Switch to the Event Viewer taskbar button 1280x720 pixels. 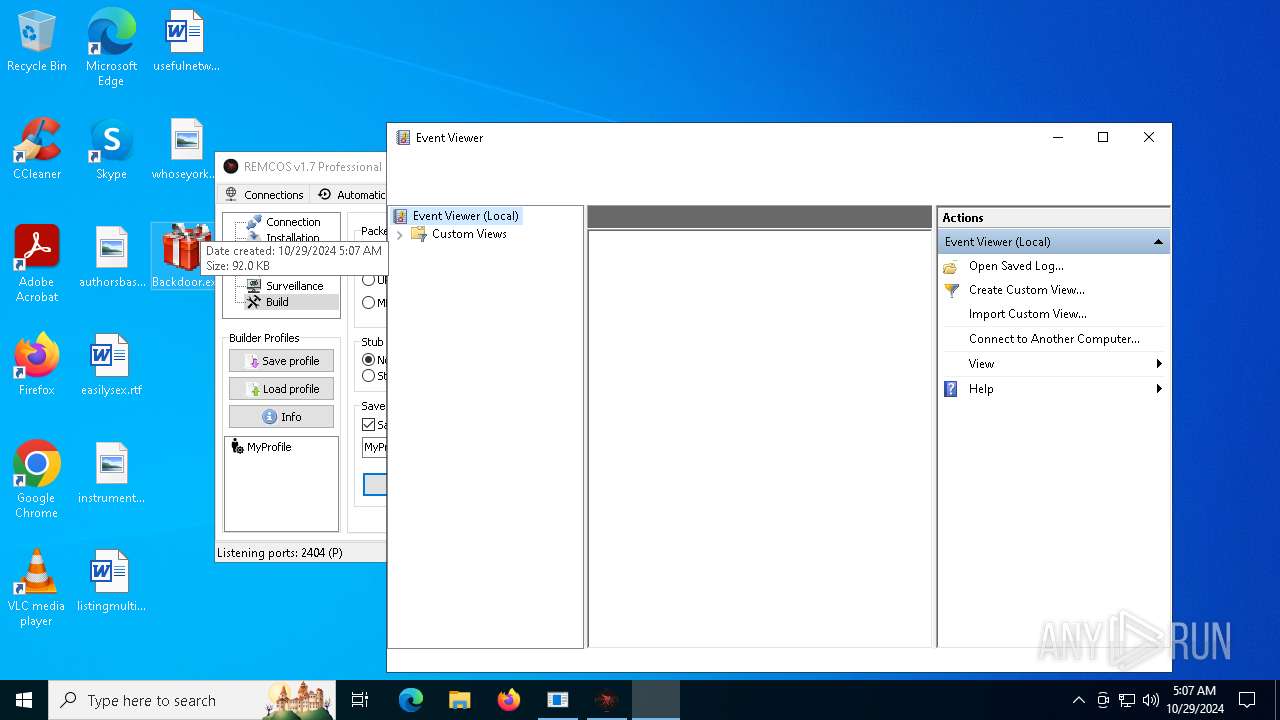pyautogui.click(x=656, y=700)
